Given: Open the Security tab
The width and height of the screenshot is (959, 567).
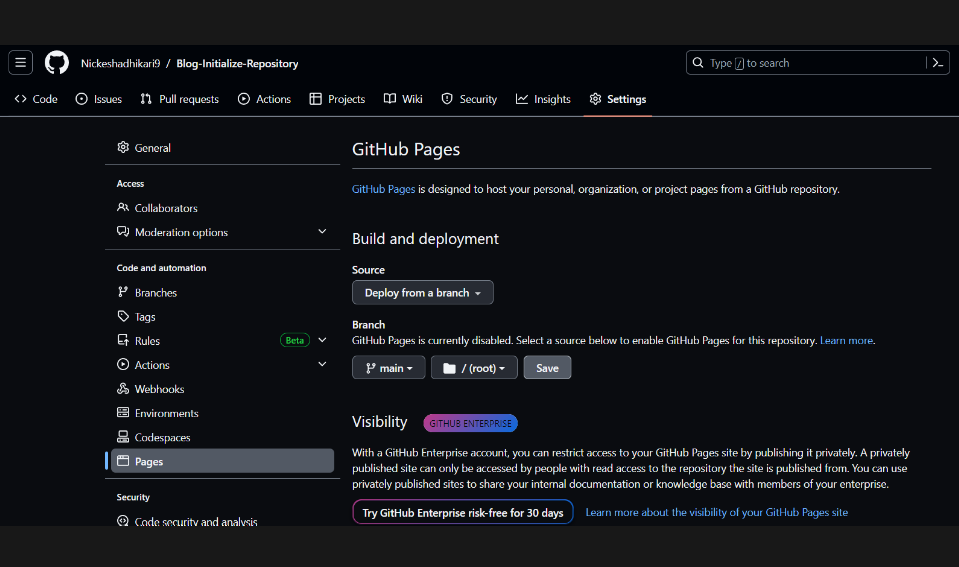Looking at the screenshot, I should click(469, 99).
